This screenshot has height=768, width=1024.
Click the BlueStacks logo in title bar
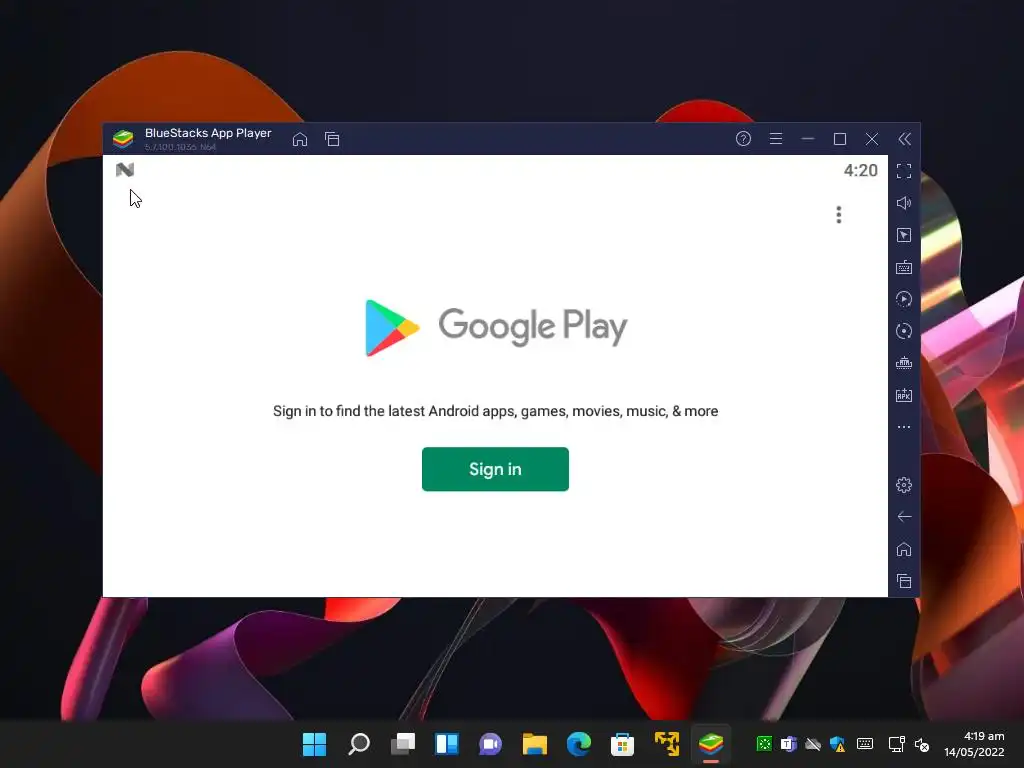[123, 138]
